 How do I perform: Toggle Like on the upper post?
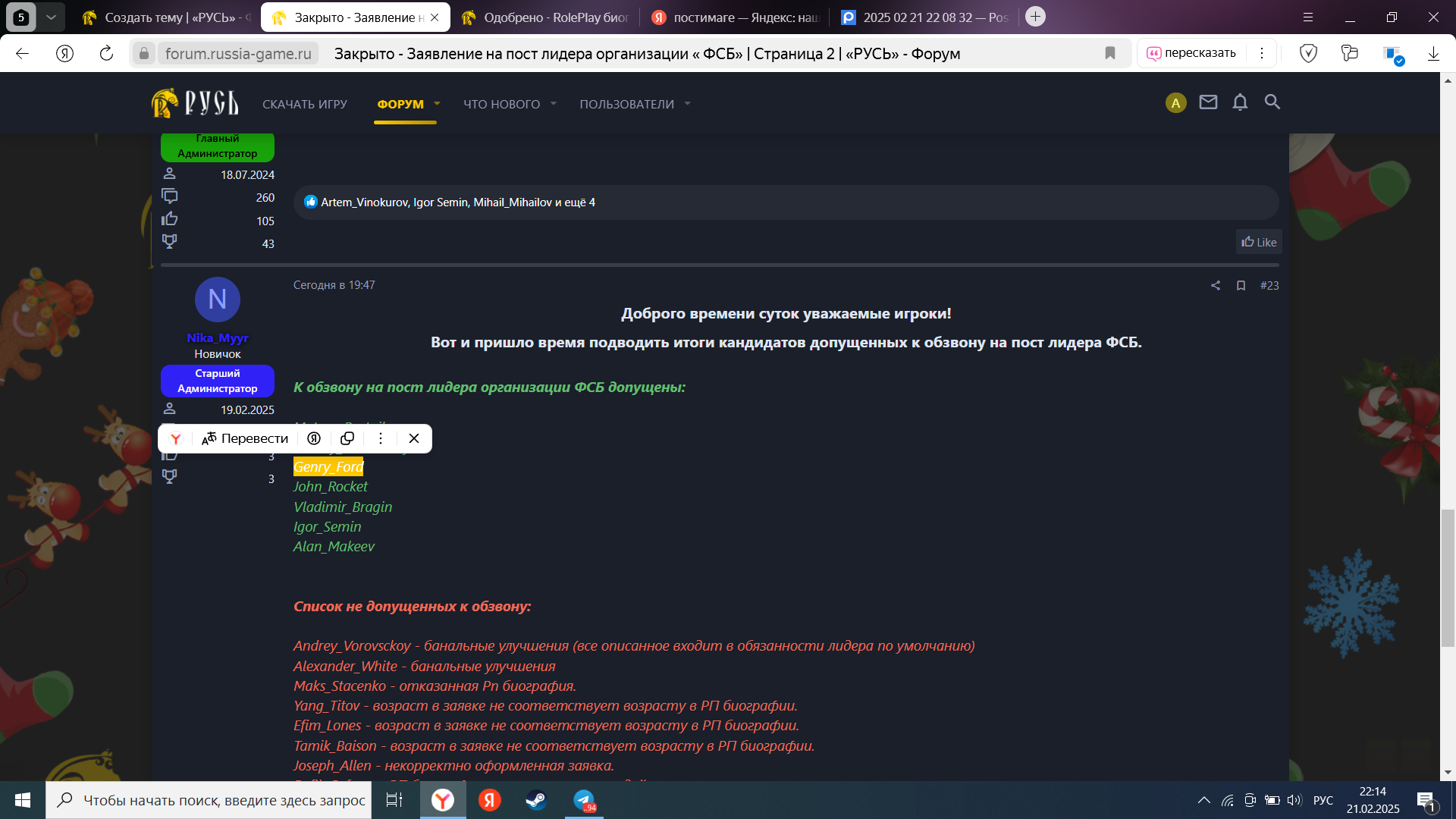(x=1259, y=242)
